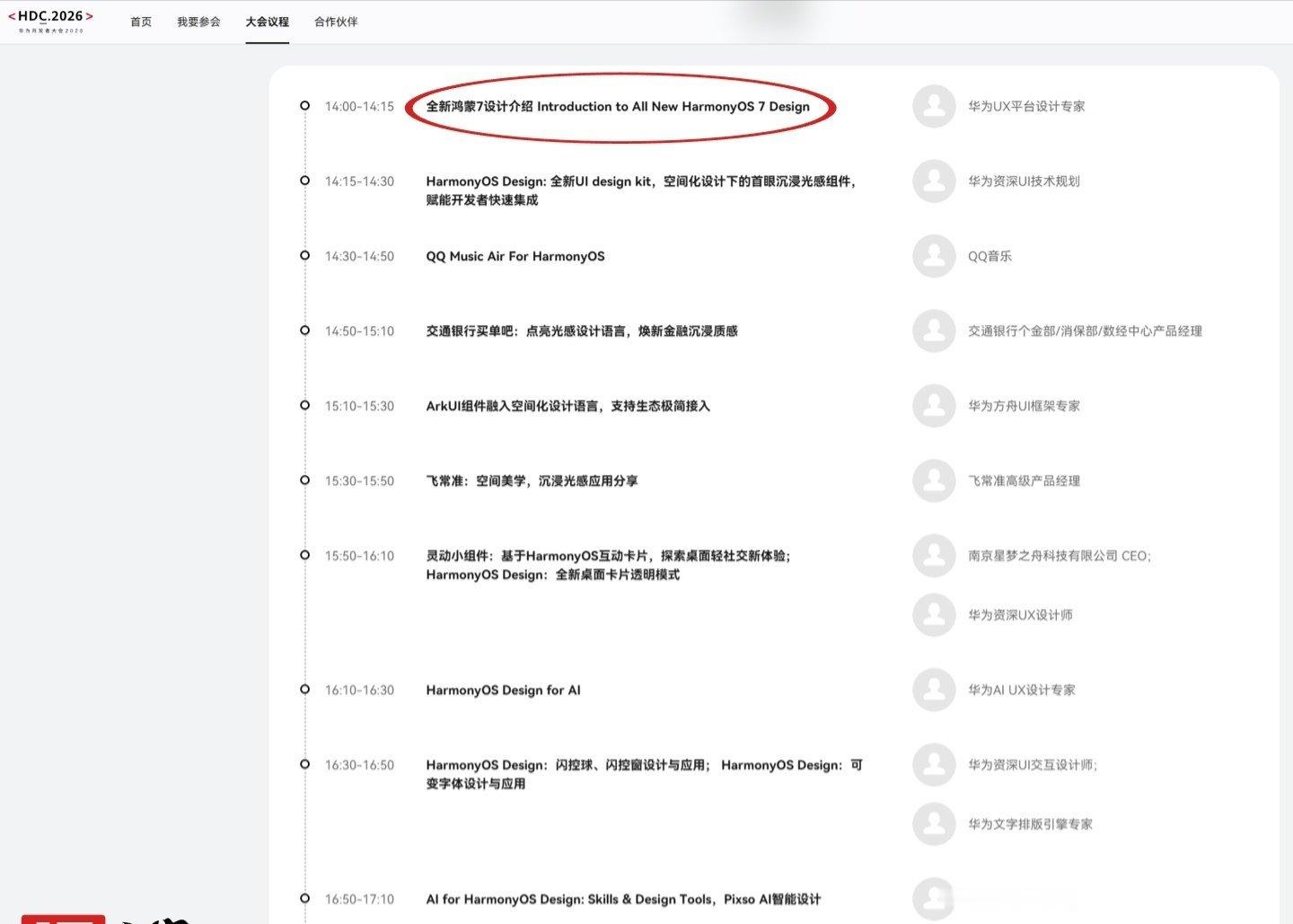The width and height of the screenshot is (1293, 924).
Task: Click the avatar beside 华为资深UI技术规划
Action: pyautogui.click(x=934, y=181)
